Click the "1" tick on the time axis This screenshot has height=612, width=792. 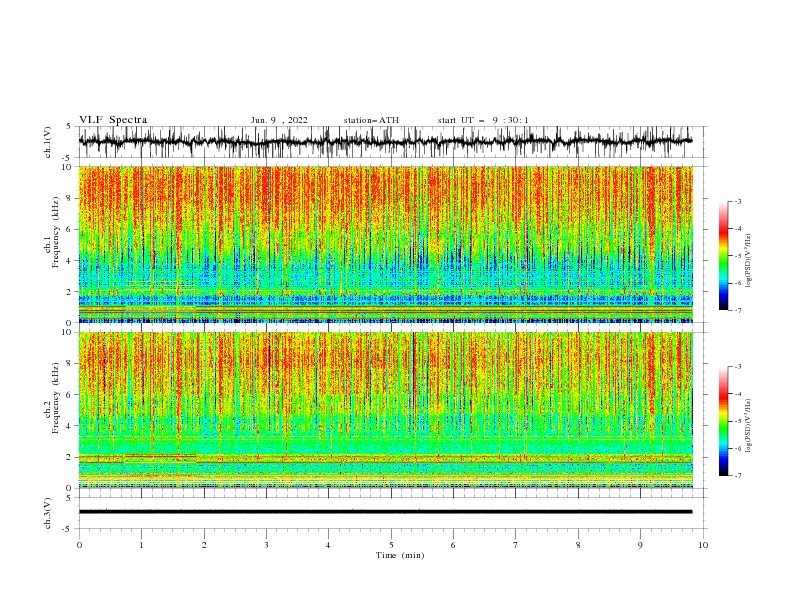tap(141, 545)
